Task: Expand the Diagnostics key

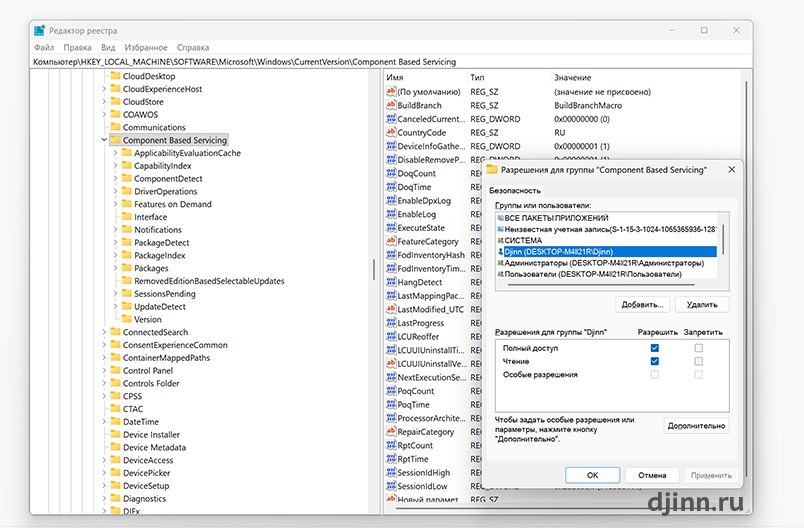Action: 104,498
